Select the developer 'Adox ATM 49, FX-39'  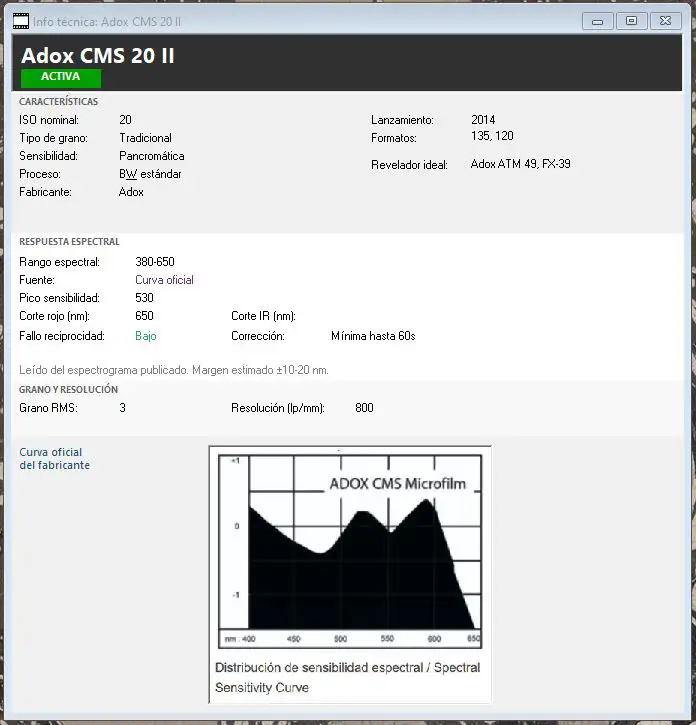[520, 164]
